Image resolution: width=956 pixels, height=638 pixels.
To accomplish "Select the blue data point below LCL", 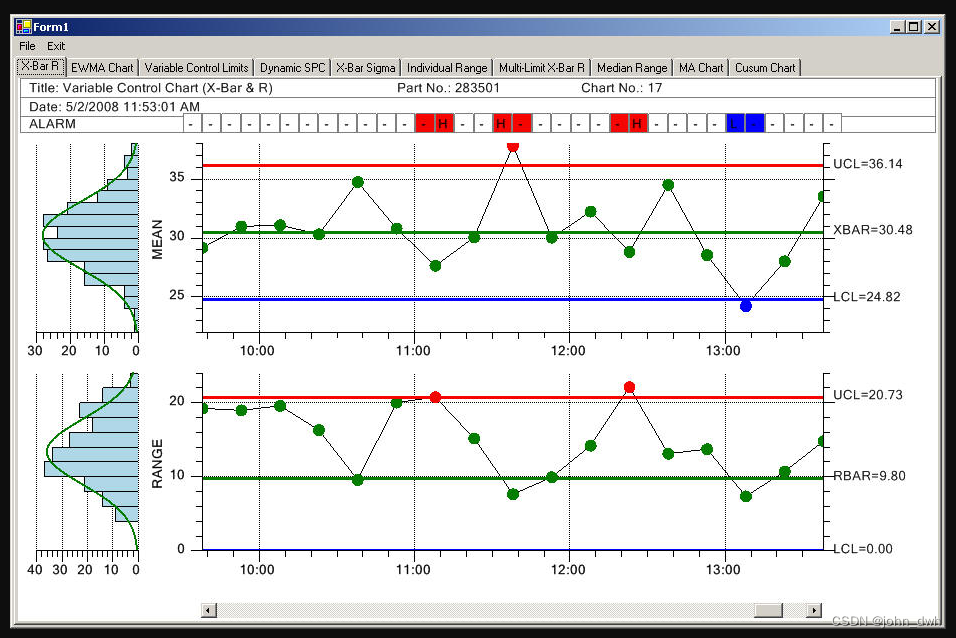I will click(x=744, y=305).
